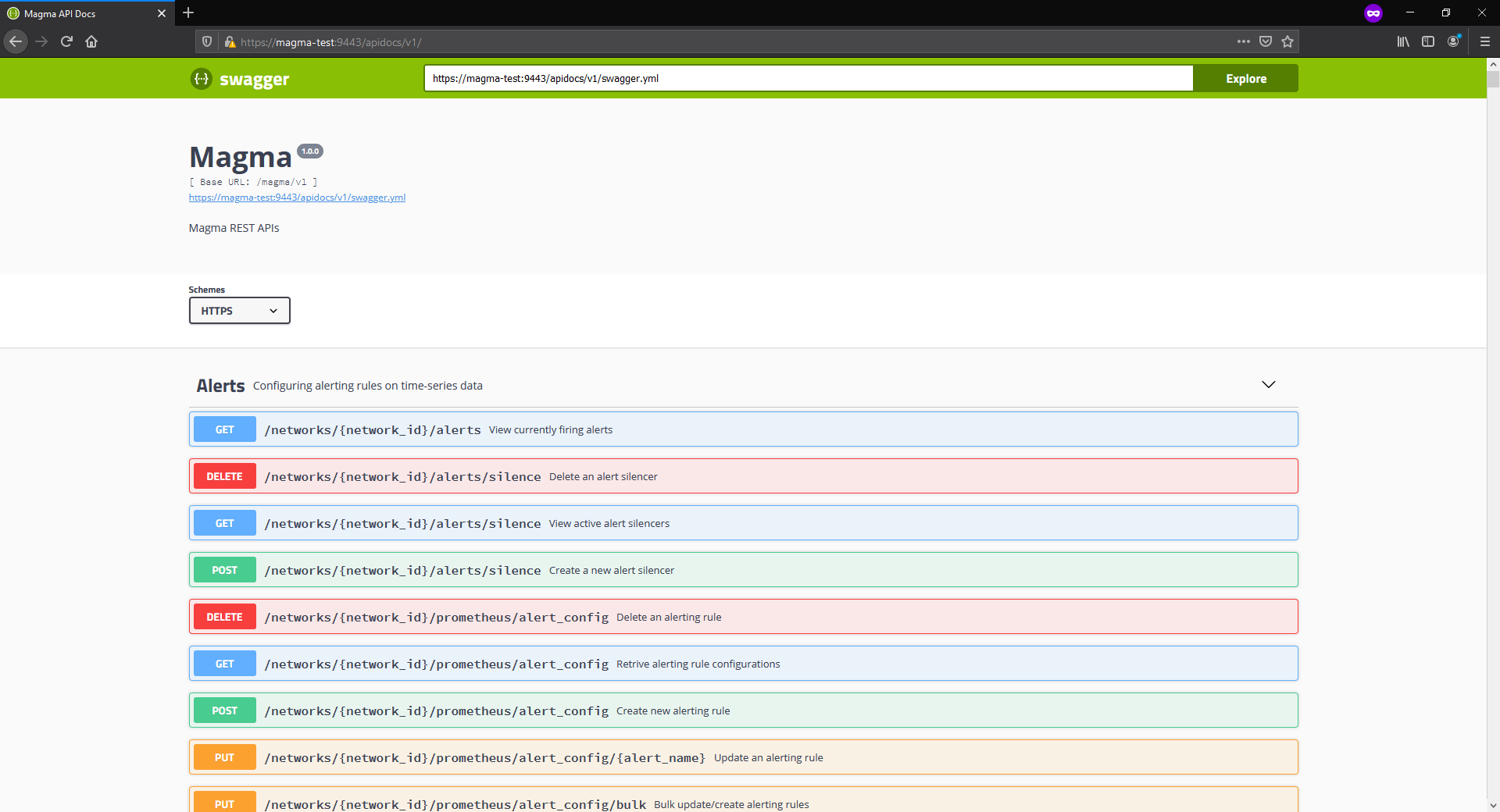Viewport: 1500px width, 812px height.
Task: Open the swagger.yml link under Magma title
Action: pyautogui.click(x=297, y=198)
